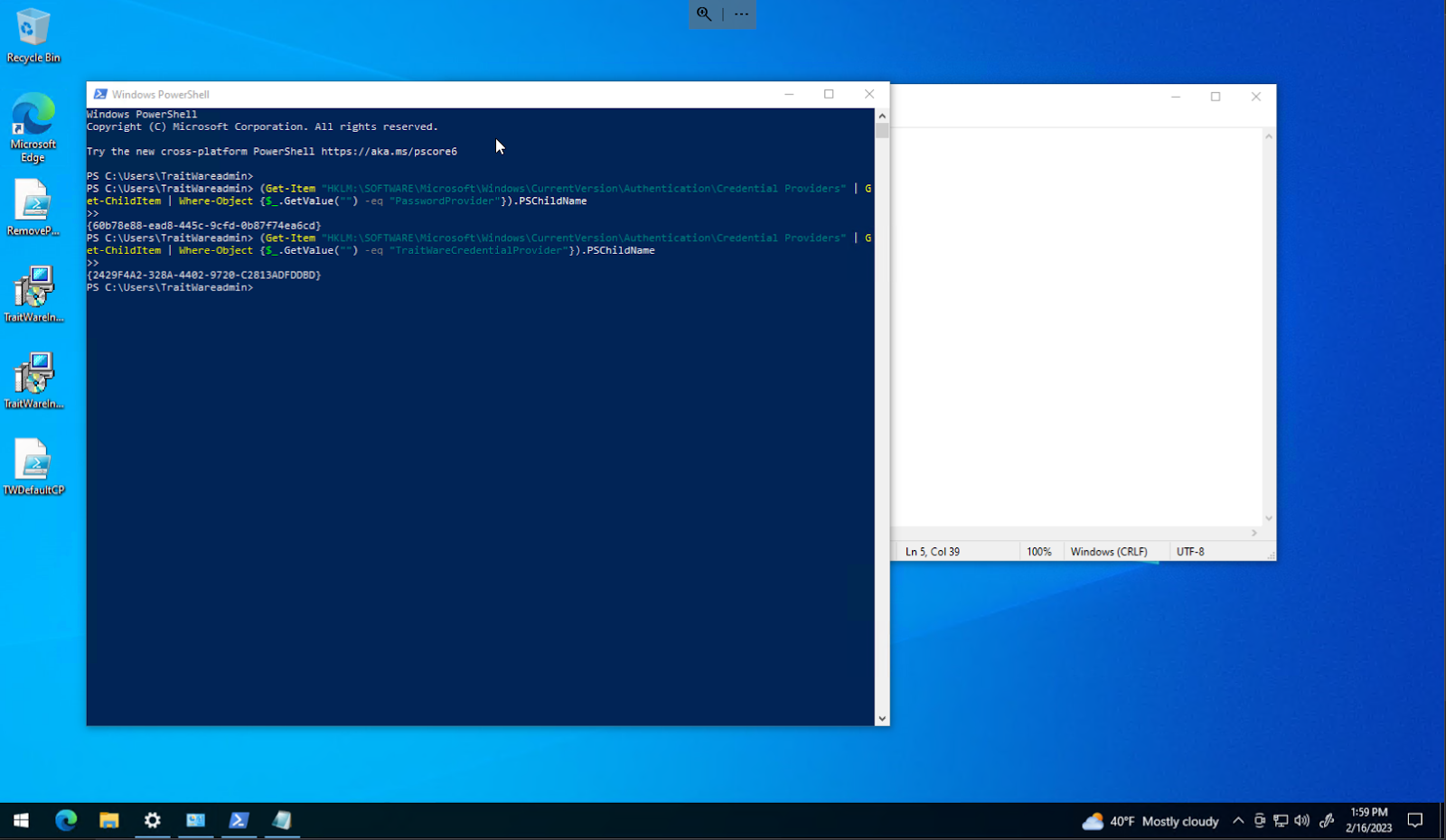1446x840 pixels.
Task: Click the PowerShell icon in the taskbar
Action: (239, 820)
